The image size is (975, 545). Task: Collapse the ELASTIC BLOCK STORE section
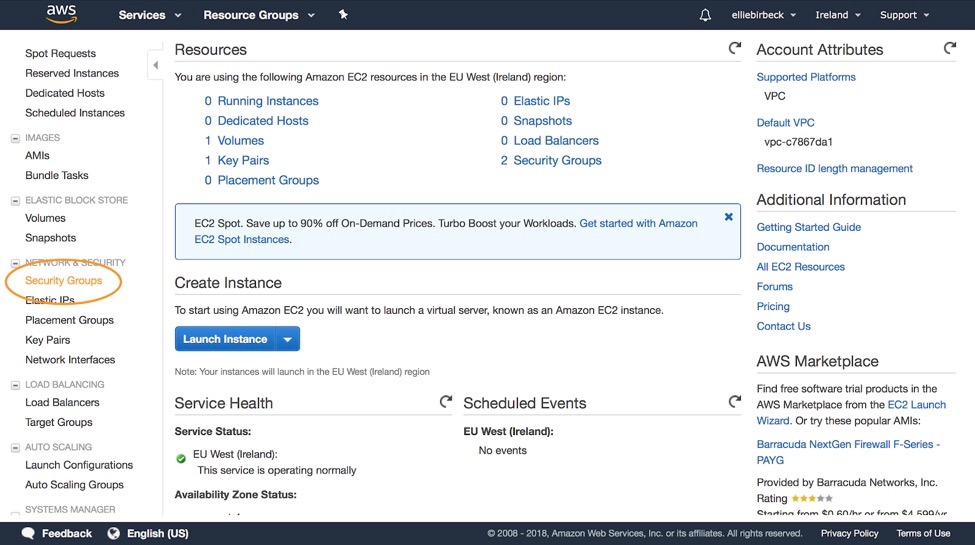(16, 200)
